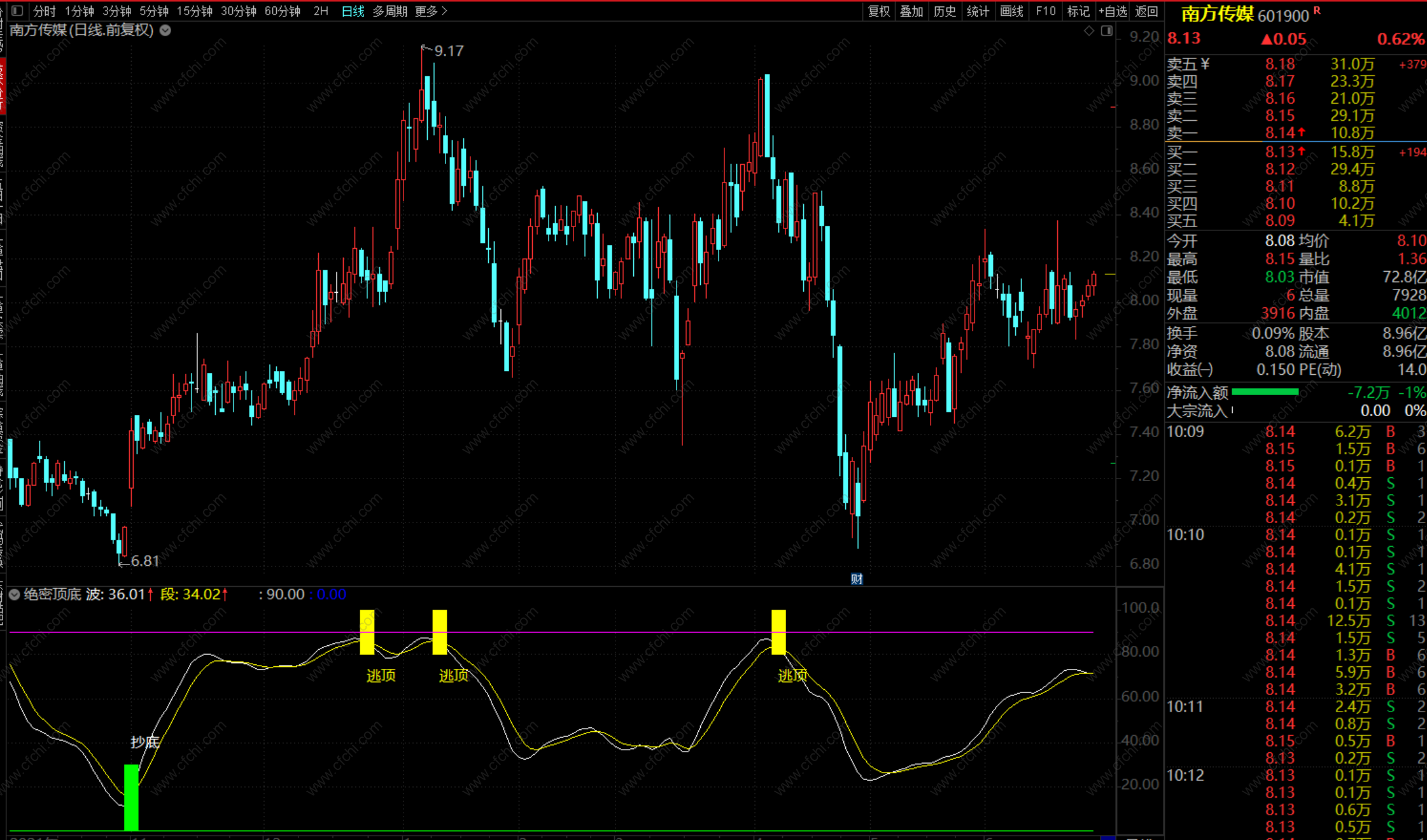Click the 9.17 high price marker
This screenshot has height=840, width=1427.
pyautogui.click(x=448, y=51)
